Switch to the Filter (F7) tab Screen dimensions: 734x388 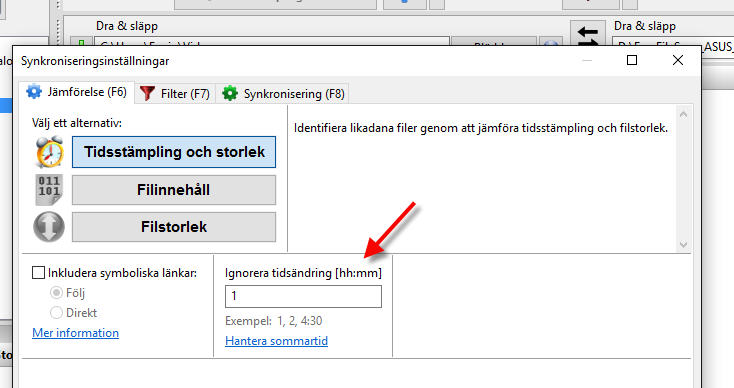(175, 93)
